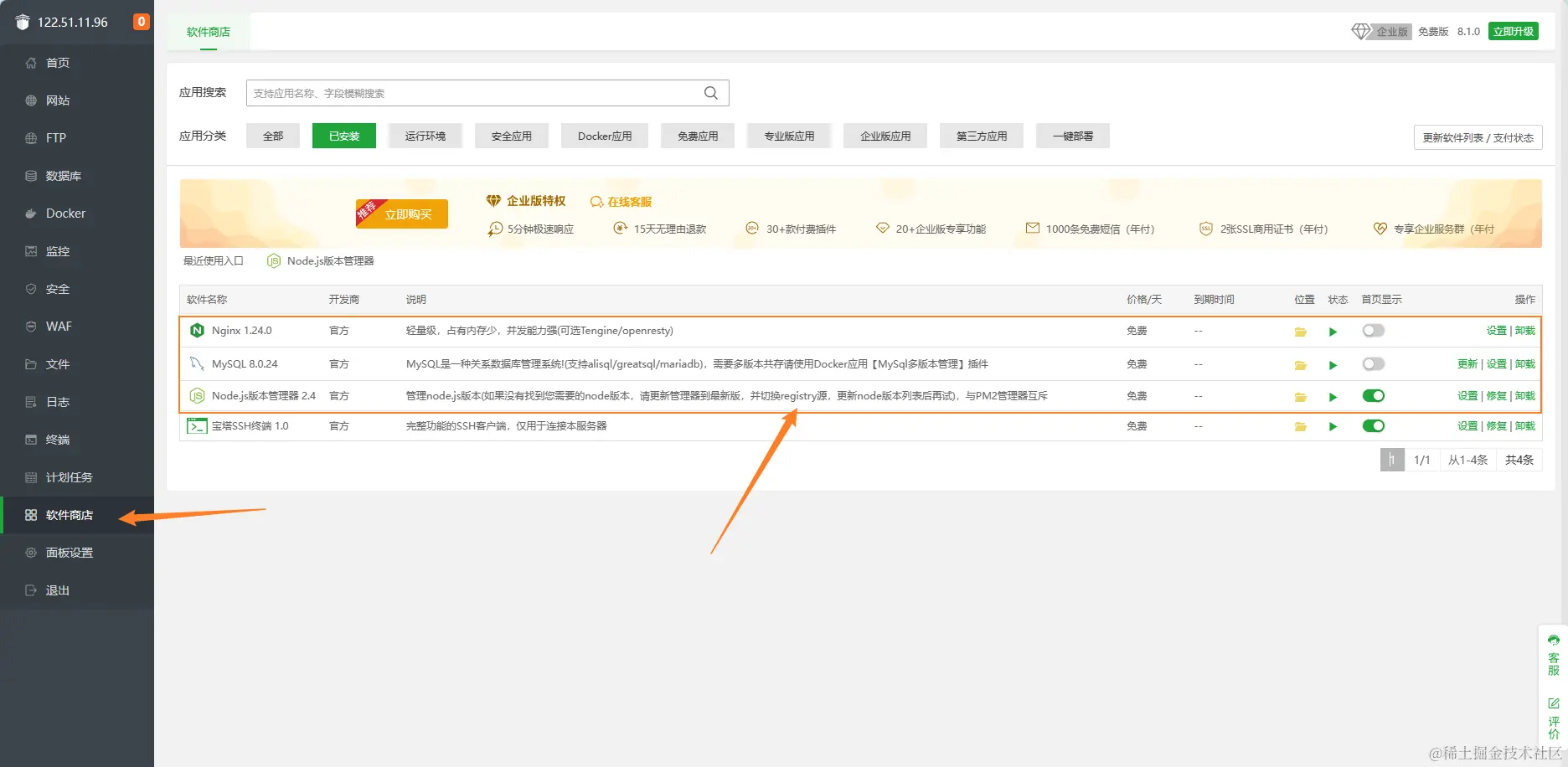1568x767 pixels.
Task: Open the folder location for Node.js版本管理器
Action: coord(1300,397)
